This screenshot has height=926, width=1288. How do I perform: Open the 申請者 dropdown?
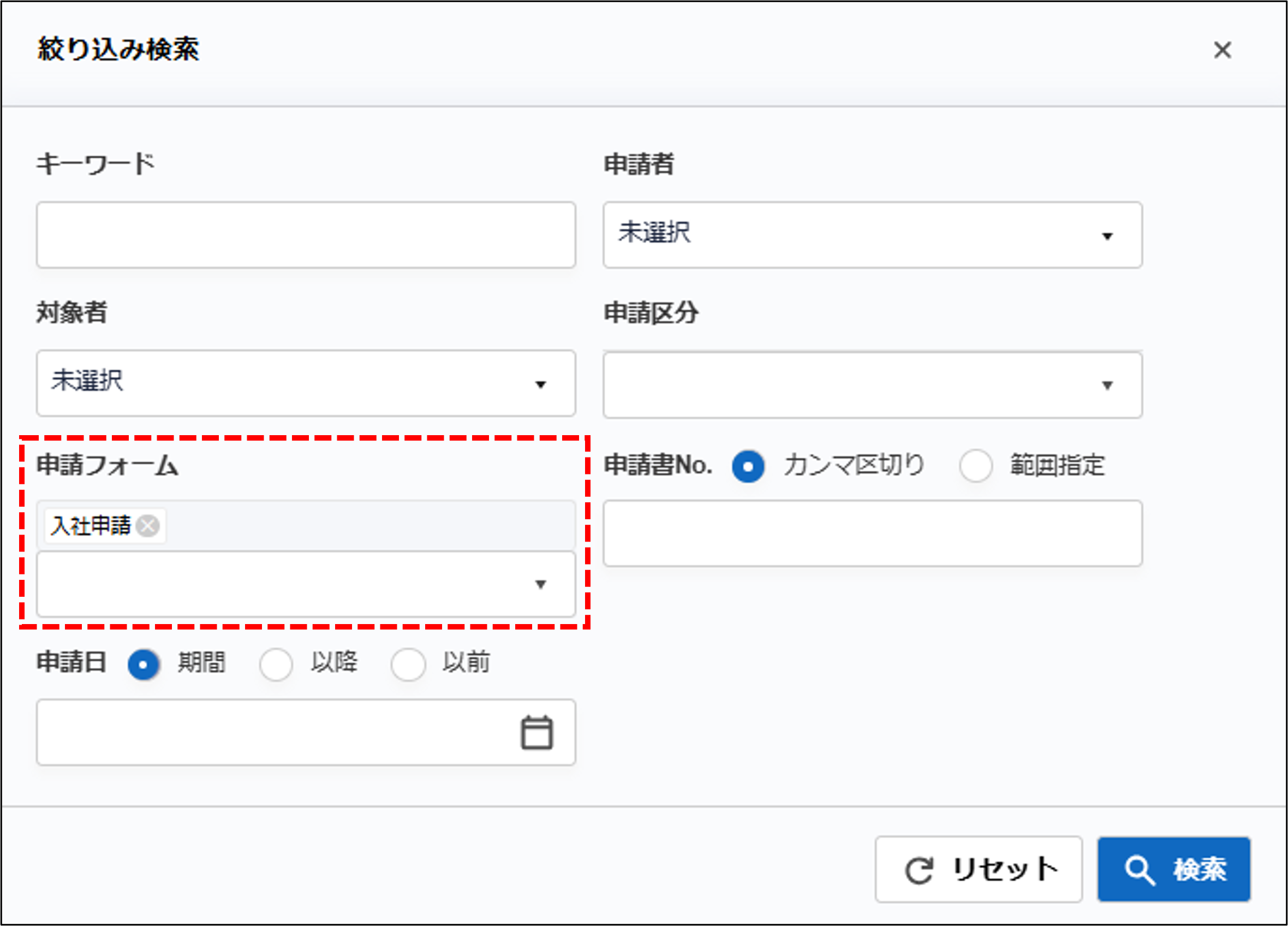point(872,235)
